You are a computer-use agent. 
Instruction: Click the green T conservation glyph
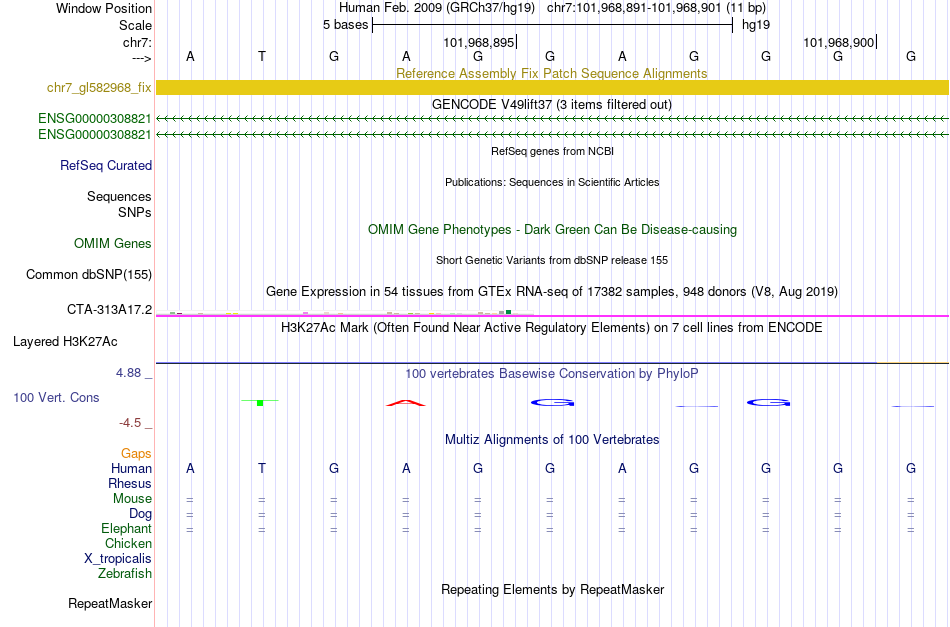click(x=260, y=402)
